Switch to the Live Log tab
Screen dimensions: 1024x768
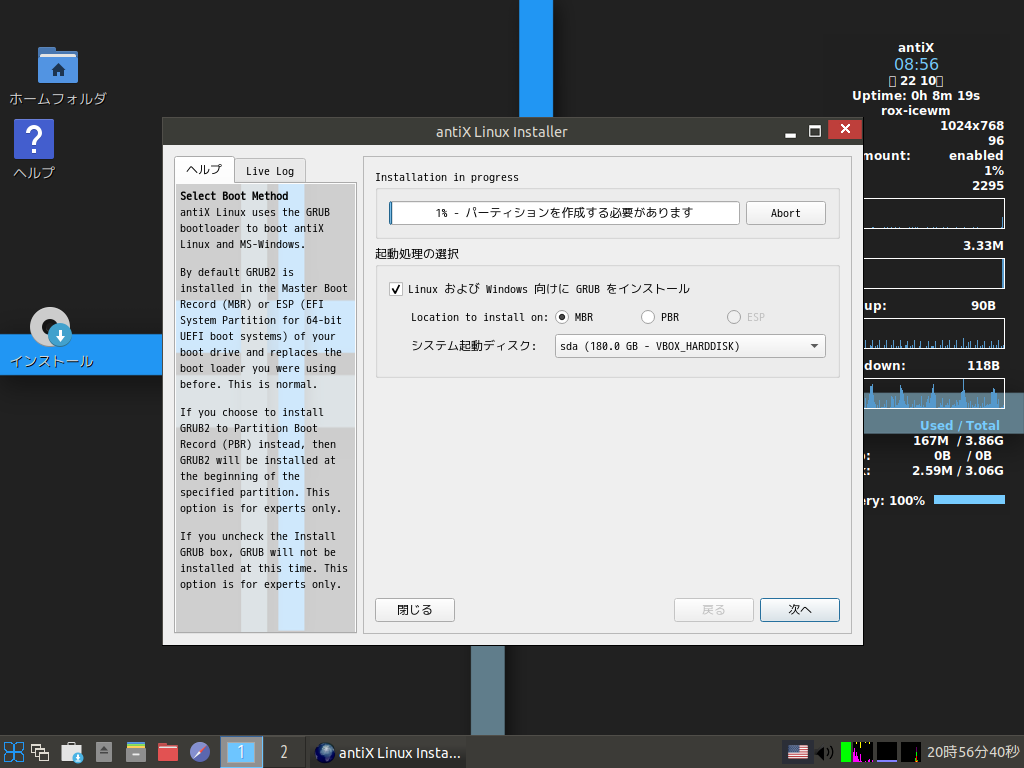coord(270,171)
